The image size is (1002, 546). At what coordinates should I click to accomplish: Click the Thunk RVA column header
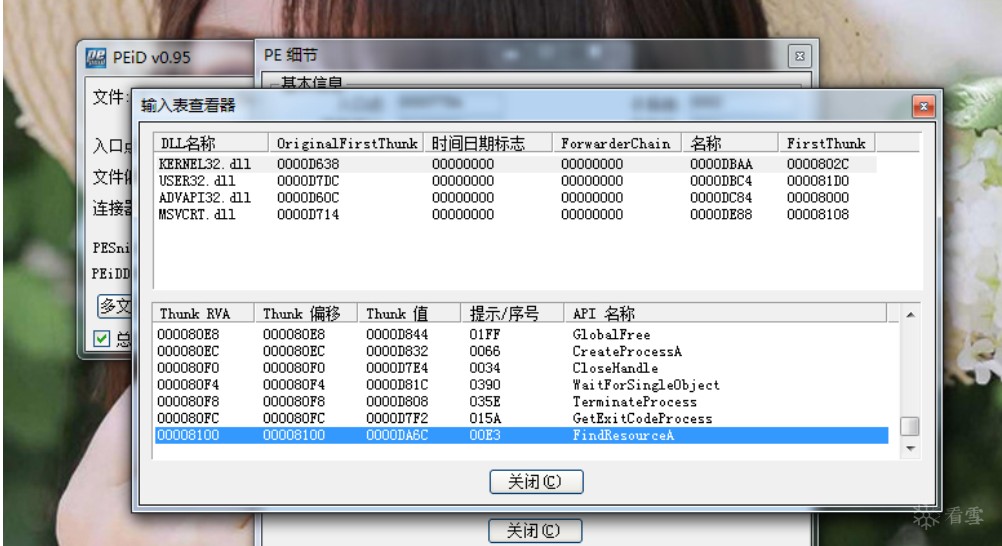pyautogui.click(x=204, y=313)
